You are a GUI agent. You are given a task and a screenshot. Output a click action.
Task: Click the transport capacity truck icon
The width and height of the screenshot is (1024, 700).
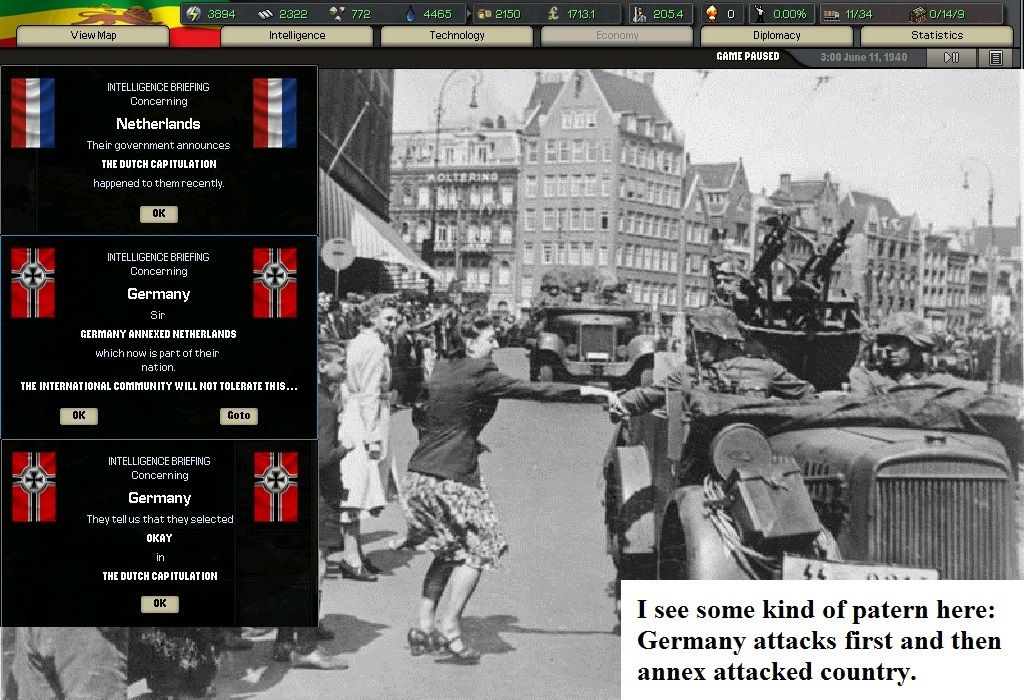830,14
